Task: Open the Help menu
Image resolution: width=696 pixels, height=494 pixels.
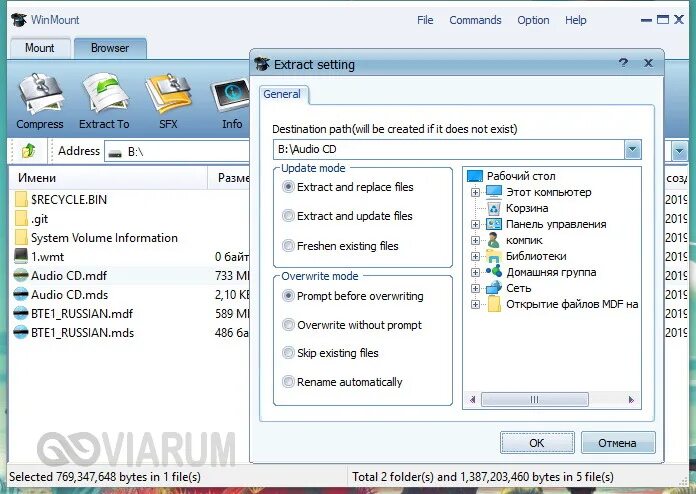Action: click(x=575, y=20)
